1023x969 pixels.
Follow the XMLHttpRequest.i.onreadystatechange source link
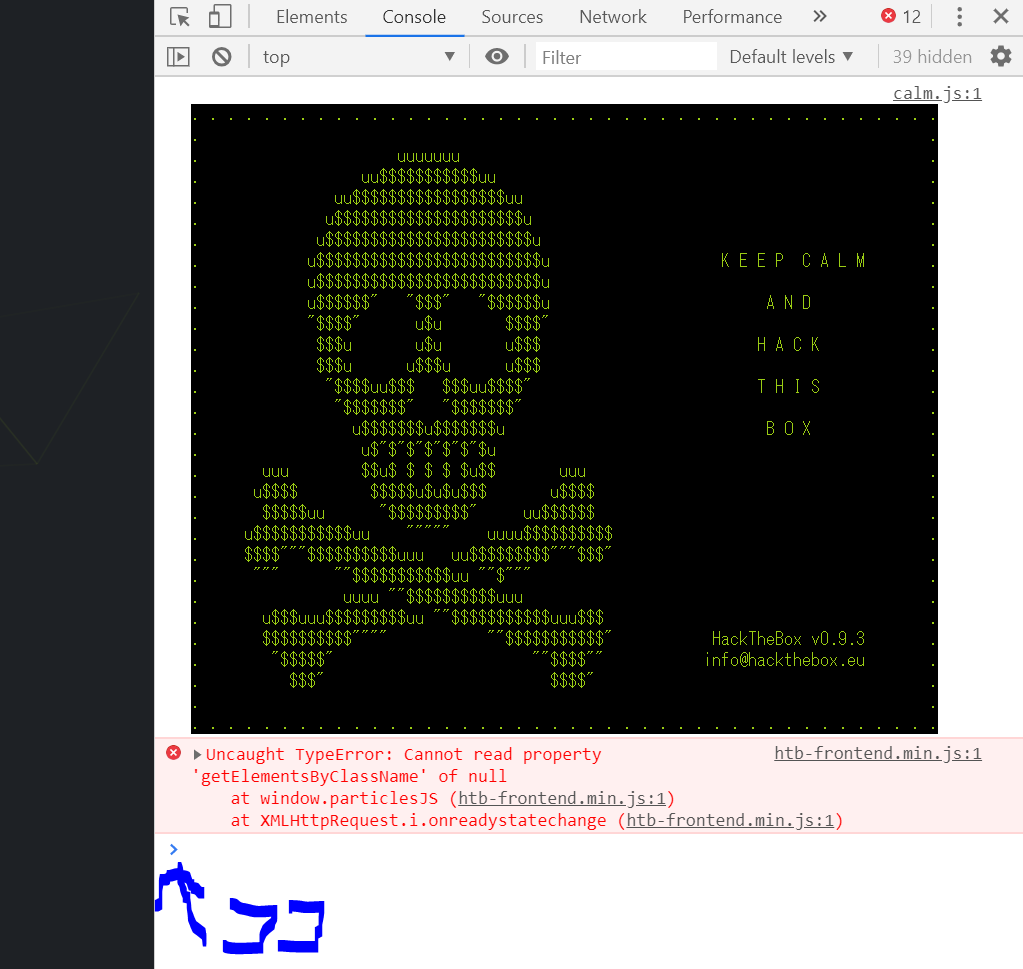coord(730,821)
